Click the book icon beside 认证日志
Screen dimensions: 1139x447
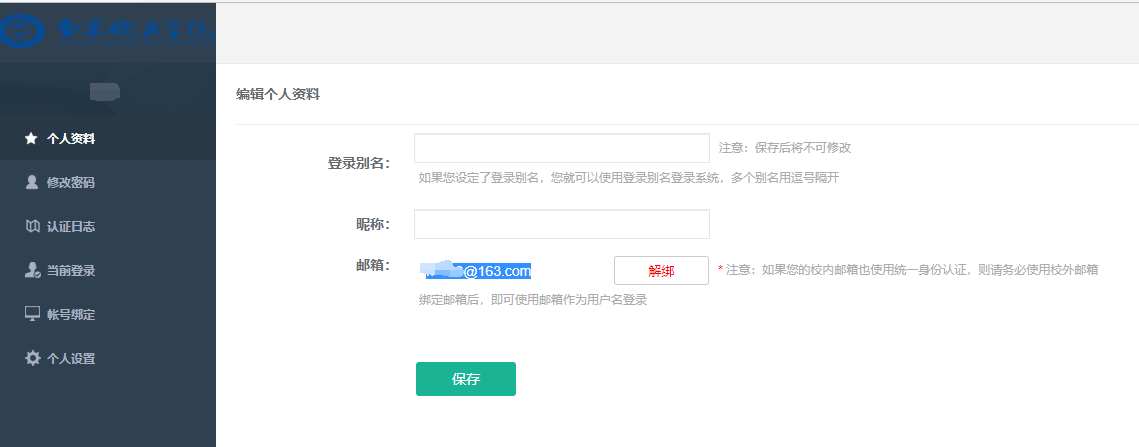pos(31,226)
